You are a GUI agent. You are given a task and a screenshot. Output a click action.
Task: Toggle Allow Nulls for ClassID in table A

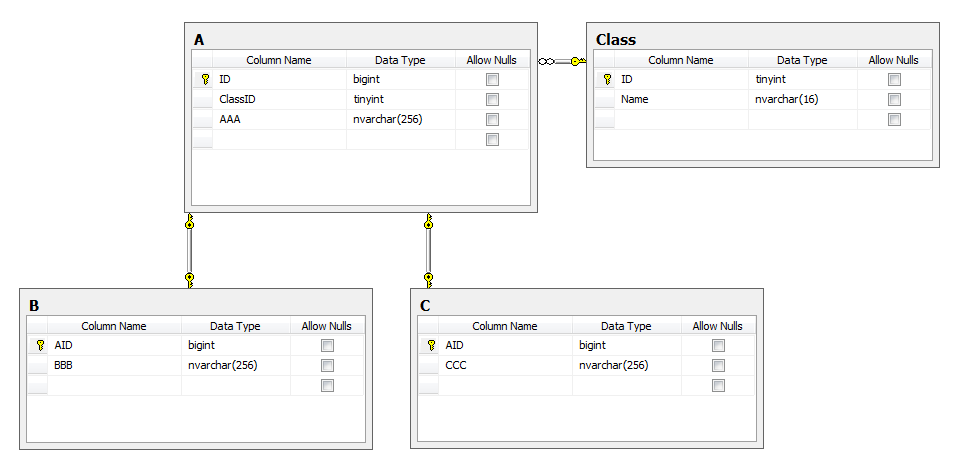click(492, 99)
